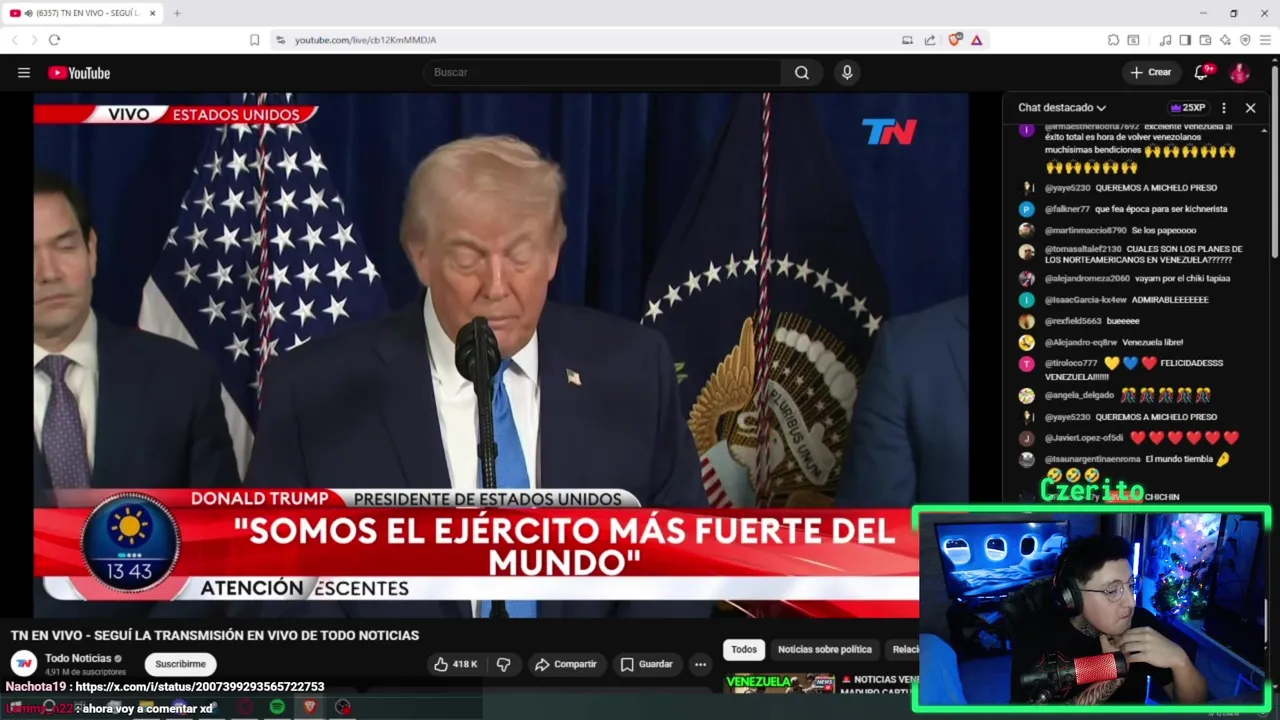Image resolution: width=1280 pixels, height=720 pixels.
Task: Open the Todo Noticias channel avatar
Action: click(x=24, y=664)
